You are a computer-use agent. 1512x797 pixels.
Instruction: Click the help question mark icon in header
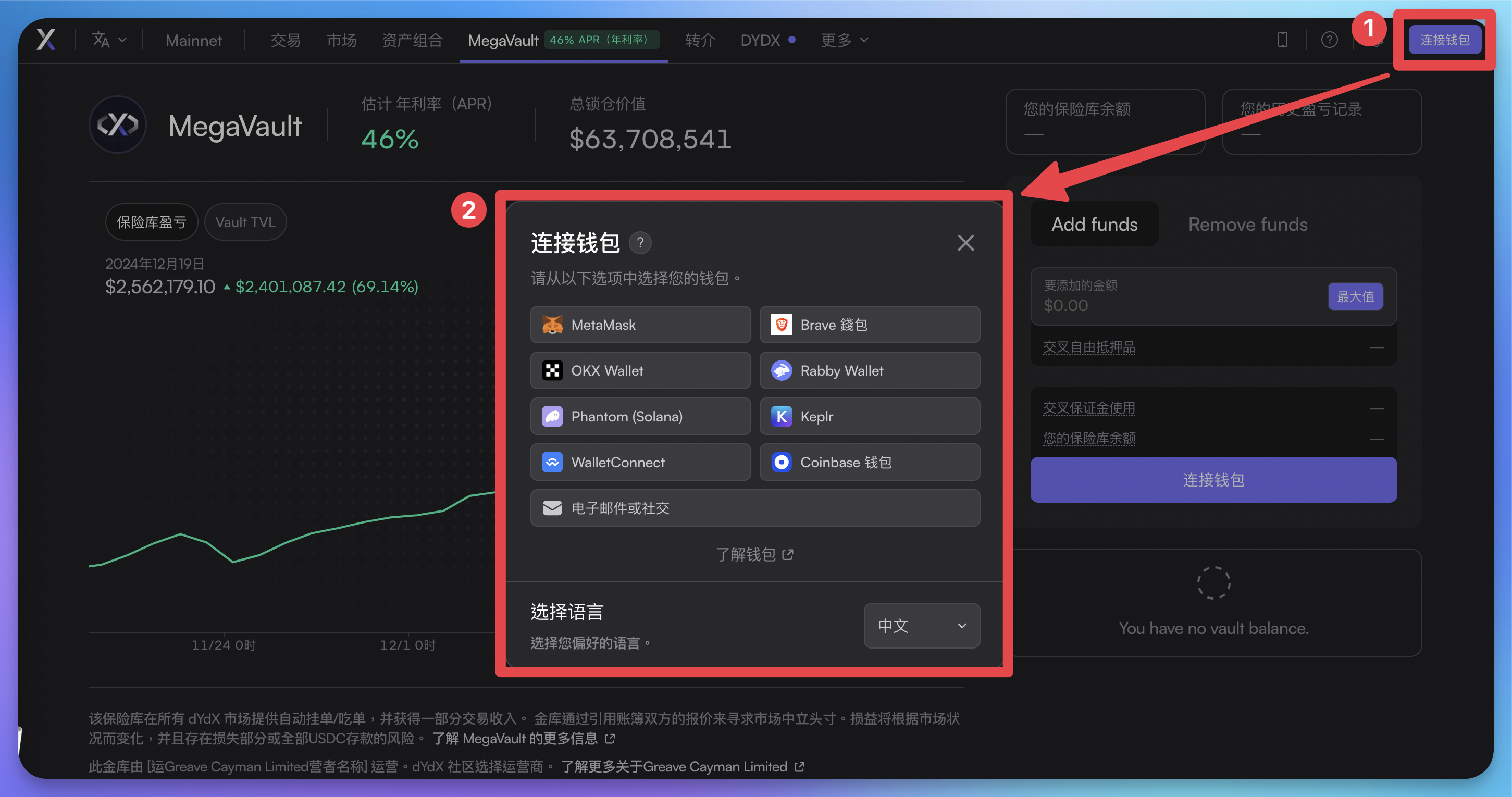(x=1330, y=40)
